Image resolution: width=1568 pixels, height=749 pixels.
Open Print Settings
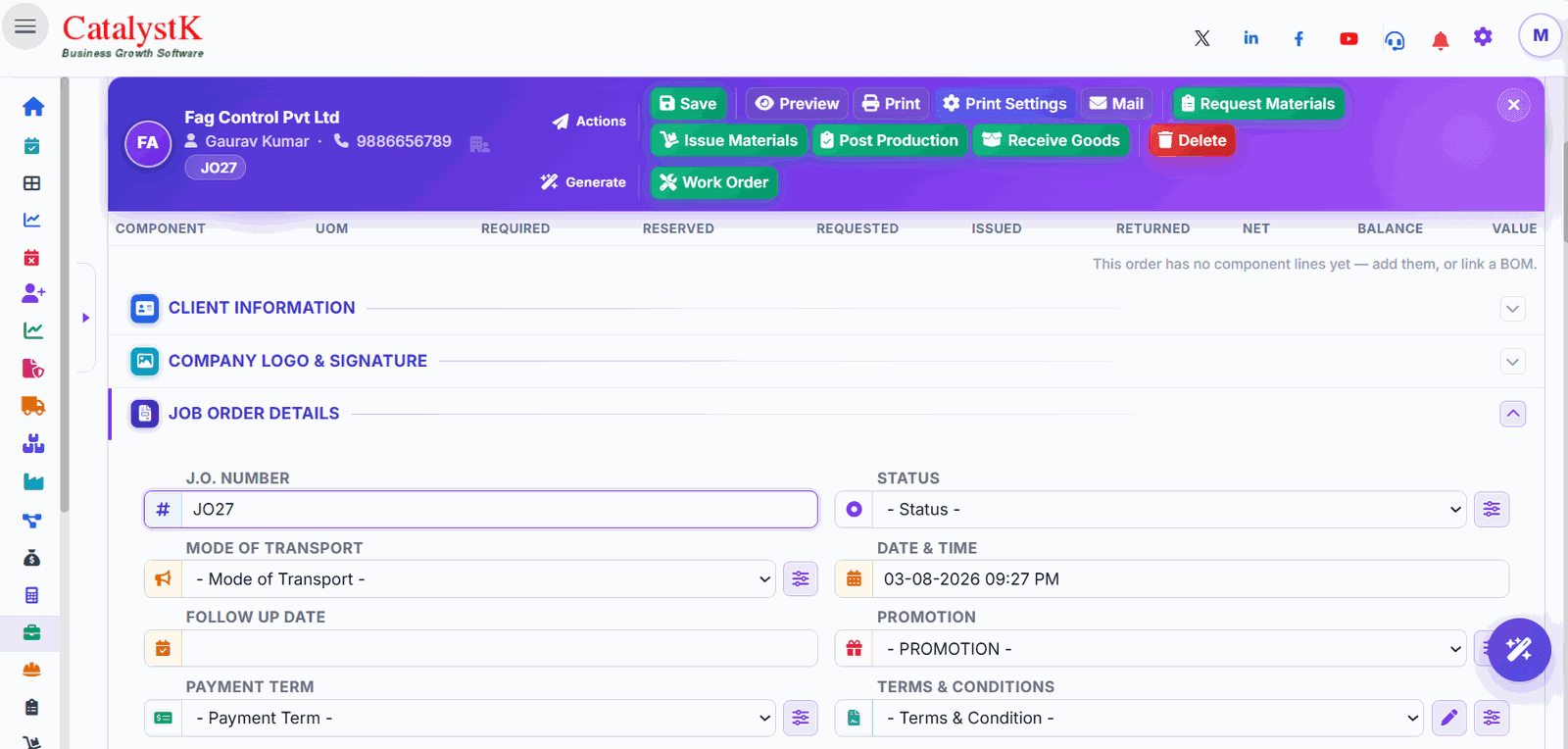(1004, 104)
